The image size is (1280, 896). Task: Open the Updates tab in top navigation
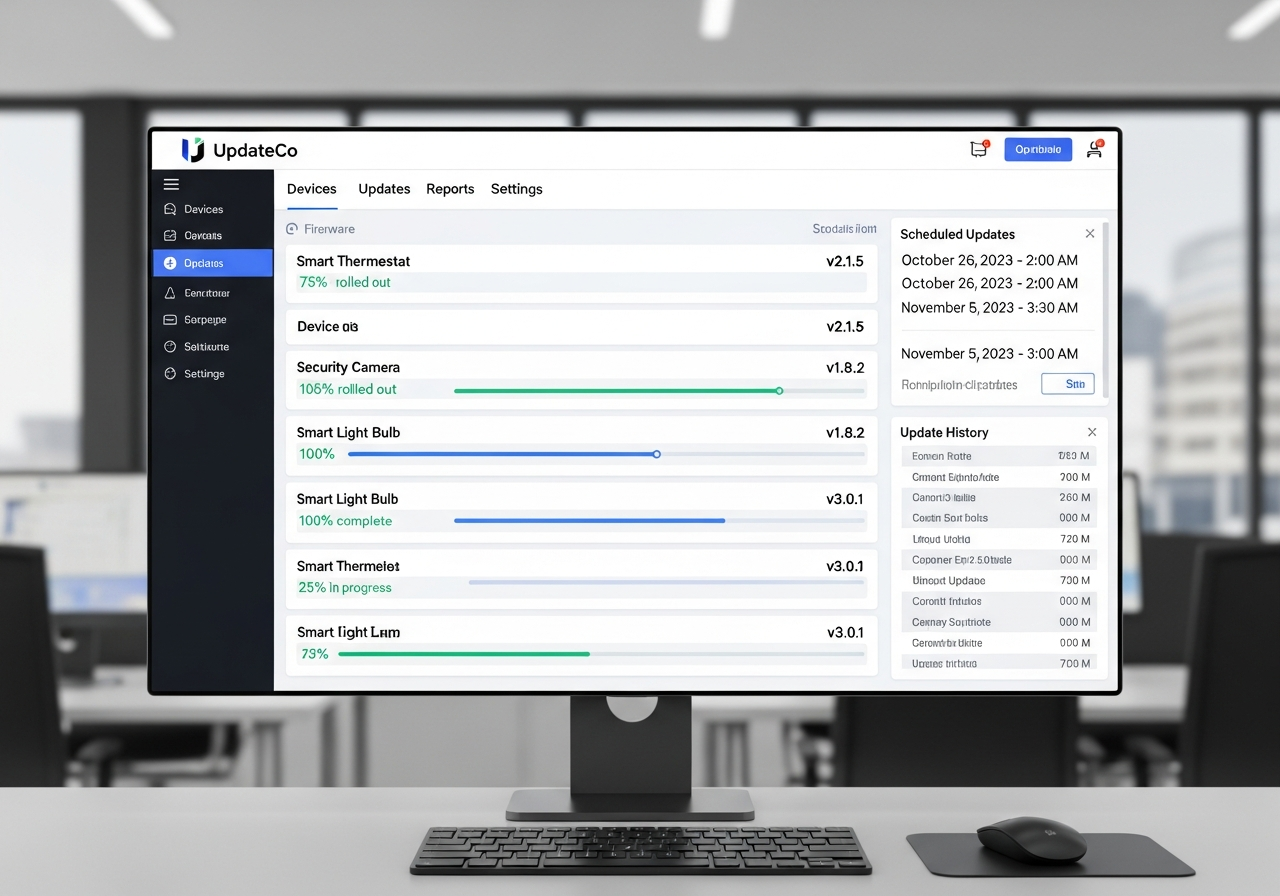point(384,189)
